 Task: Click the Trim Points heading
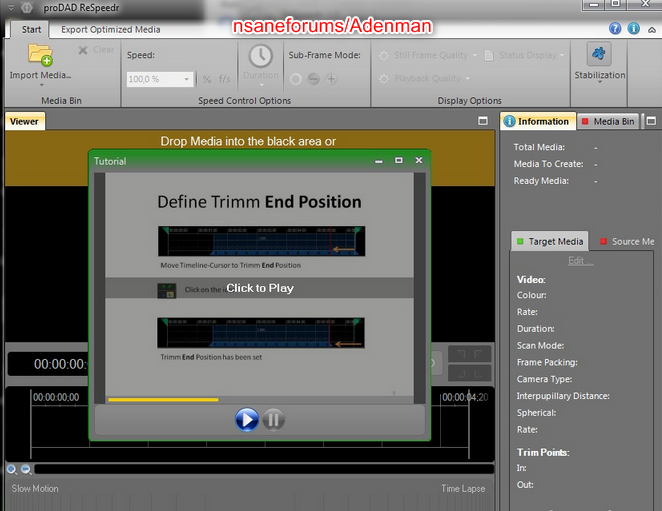coord(543,452)
